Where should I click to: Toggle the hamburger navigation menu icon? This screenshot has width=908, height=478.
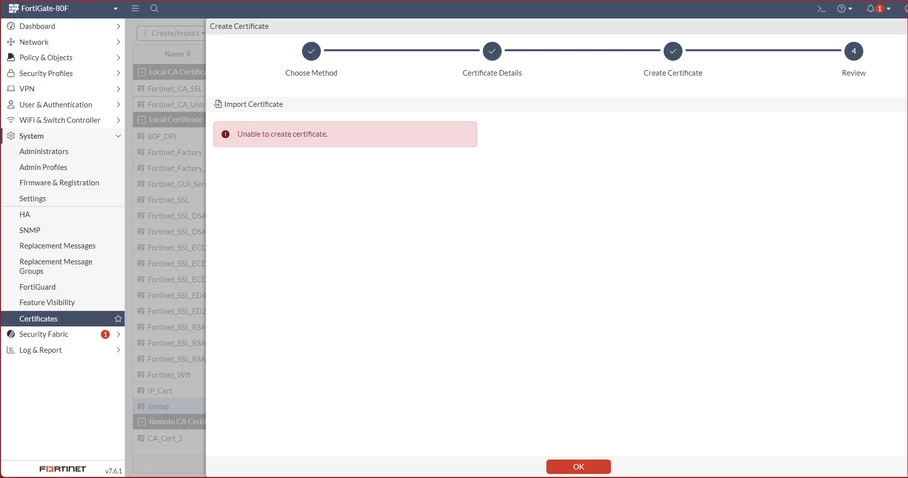[135, 9]
